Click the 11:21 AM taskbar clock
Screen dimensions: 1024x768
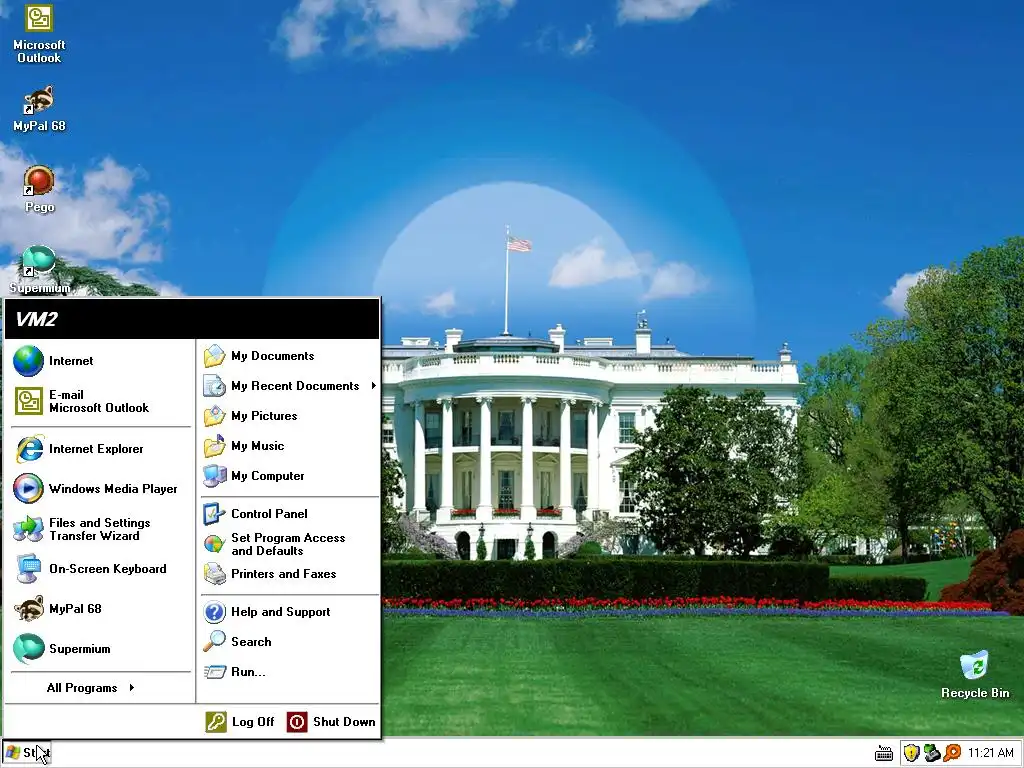[x=991, y=753]
